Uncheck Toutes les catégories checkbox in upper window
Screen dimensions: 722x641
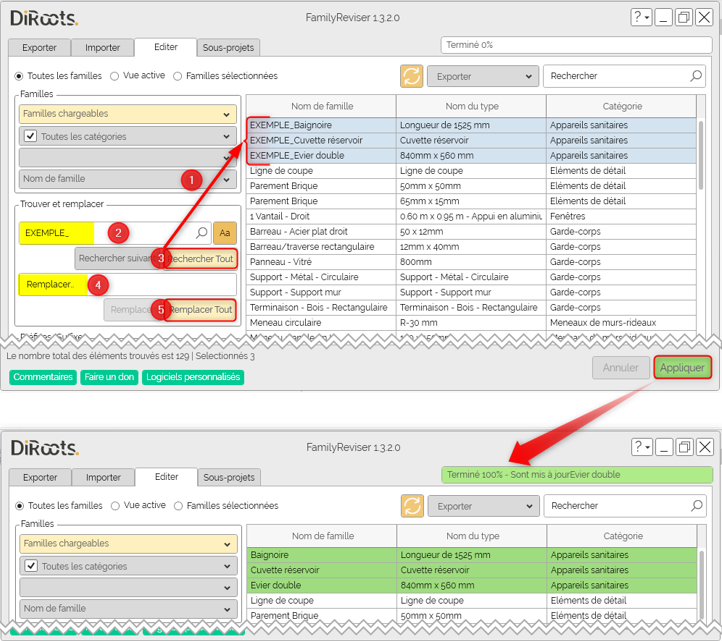tap(31, 136)
